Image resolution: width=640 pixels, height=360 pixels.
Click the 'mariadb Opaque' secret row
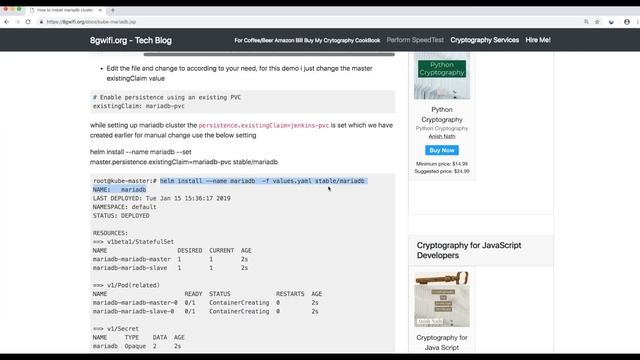137,346
